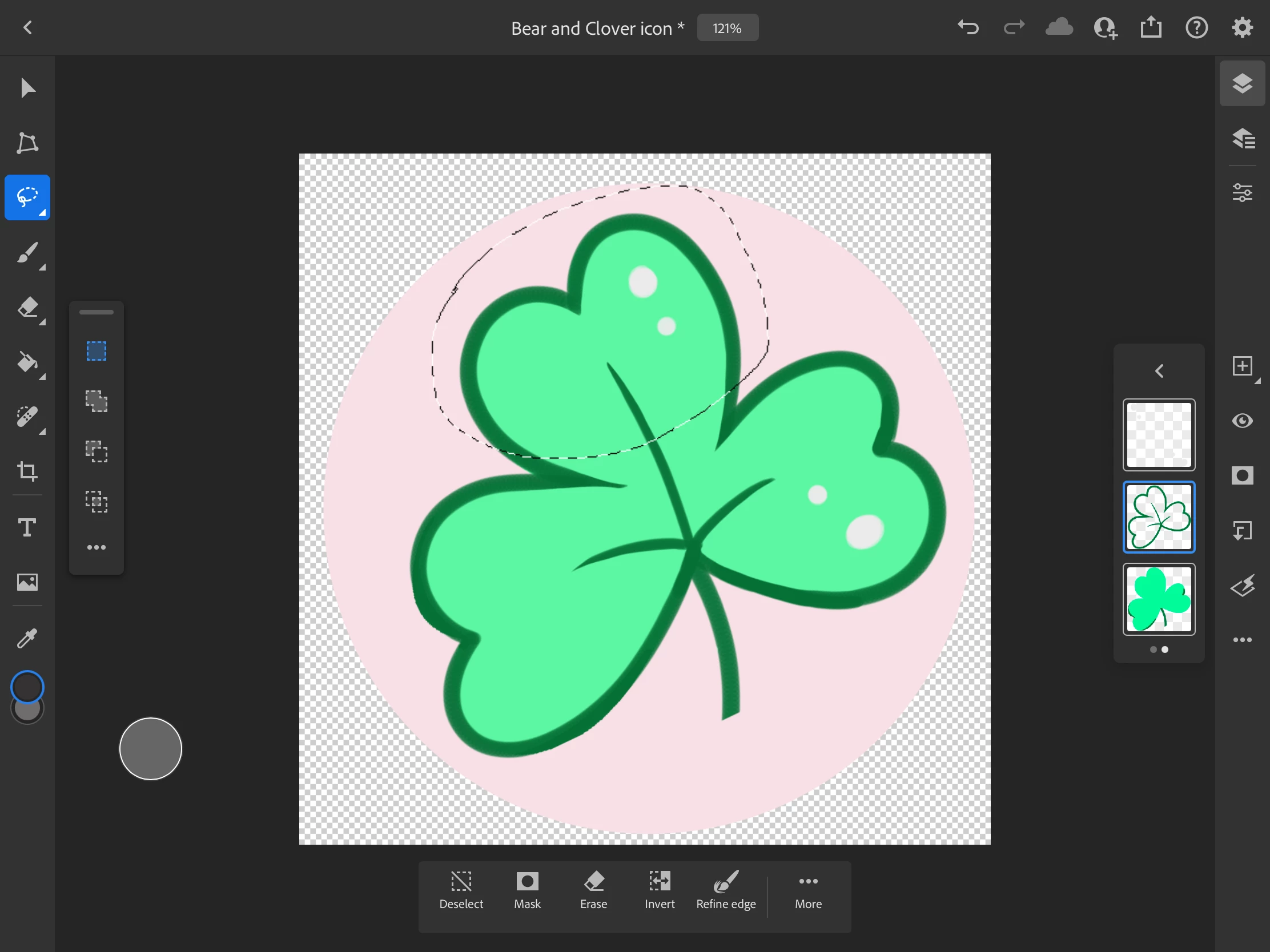Enable Add to selection mode
The height and width of the screenshot is (952, 1270).
click(x=97, y=401)
